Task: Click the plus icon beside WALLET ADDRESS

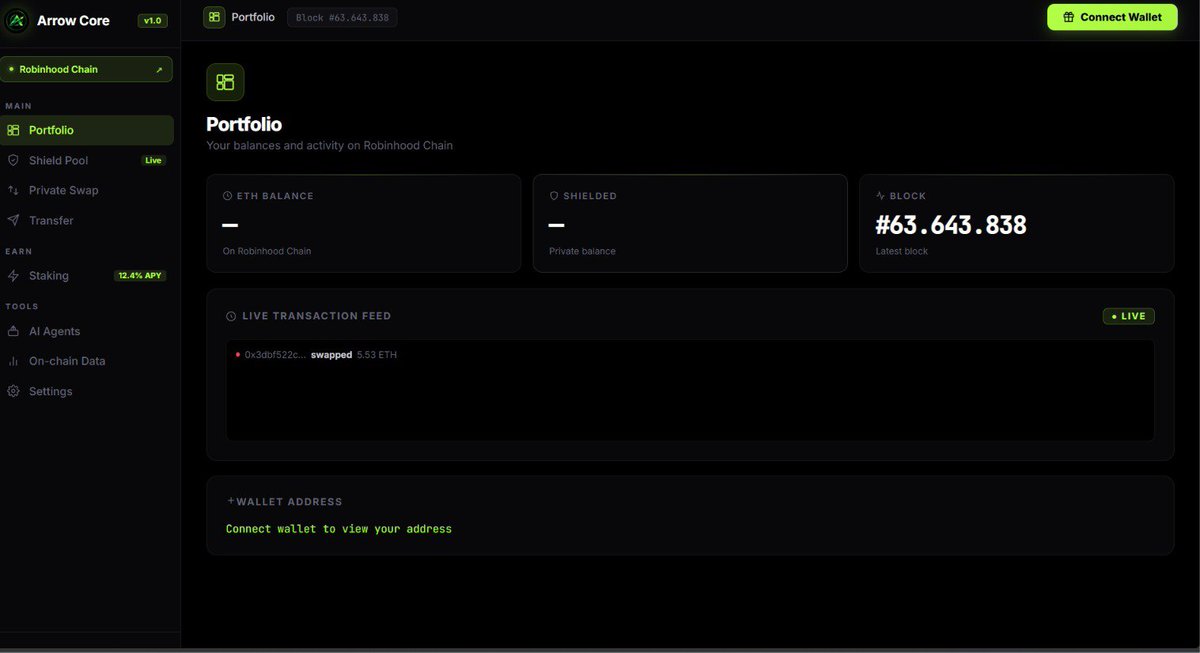Action: click(x=231, y=501)
